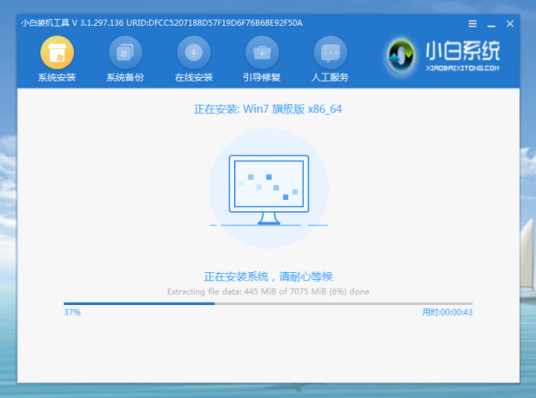Click the 'Extracting file data' status line

click(x=268, y=292)
